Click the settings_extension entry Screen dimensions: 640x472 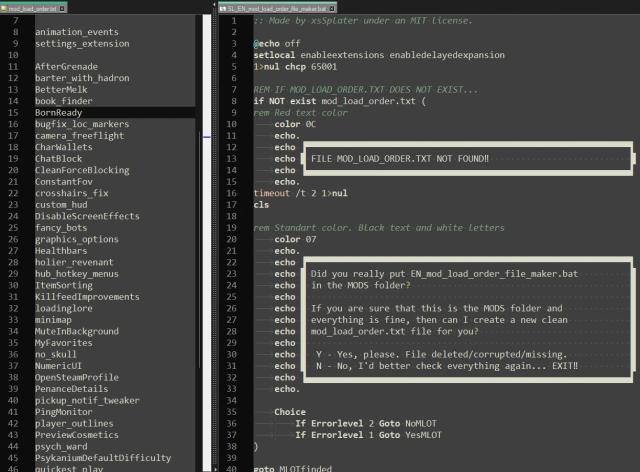click(82, 43)
